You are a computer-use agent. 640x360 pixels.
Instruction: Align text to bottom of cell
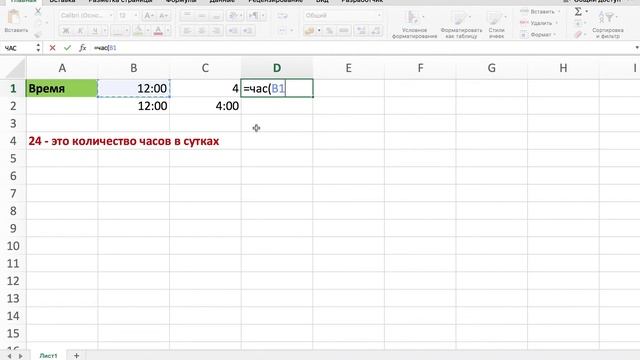(216, 16)
